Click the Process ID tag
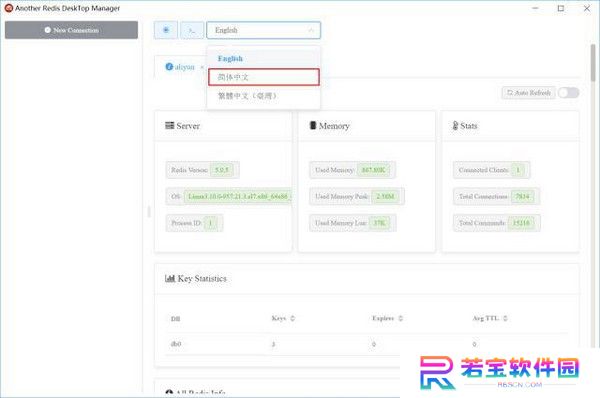 194,223
